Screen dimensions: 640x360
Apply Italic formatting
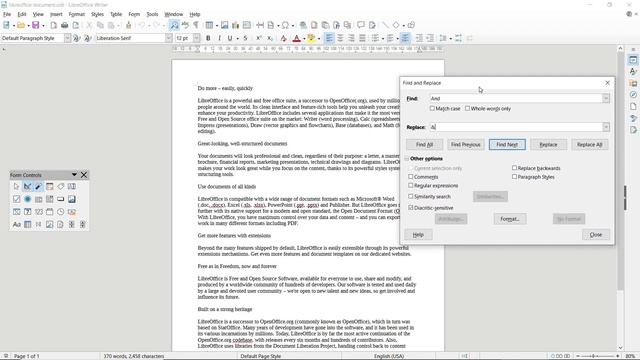pyautogui.click(x=219, y=38)
